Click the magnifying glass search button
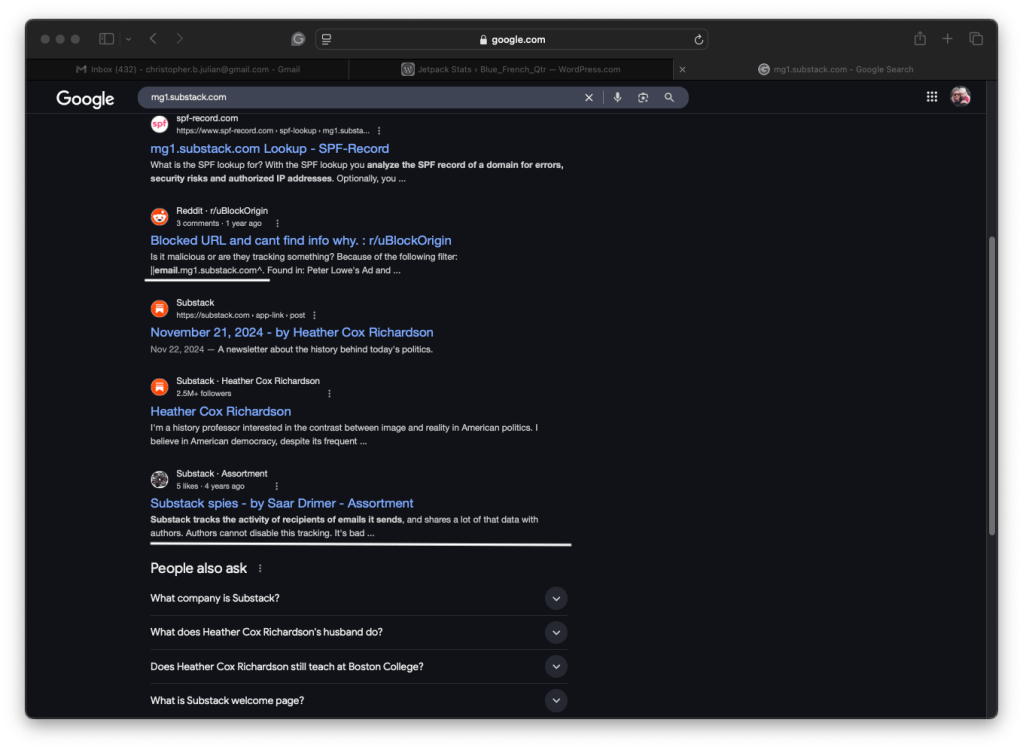 point(669,97)
